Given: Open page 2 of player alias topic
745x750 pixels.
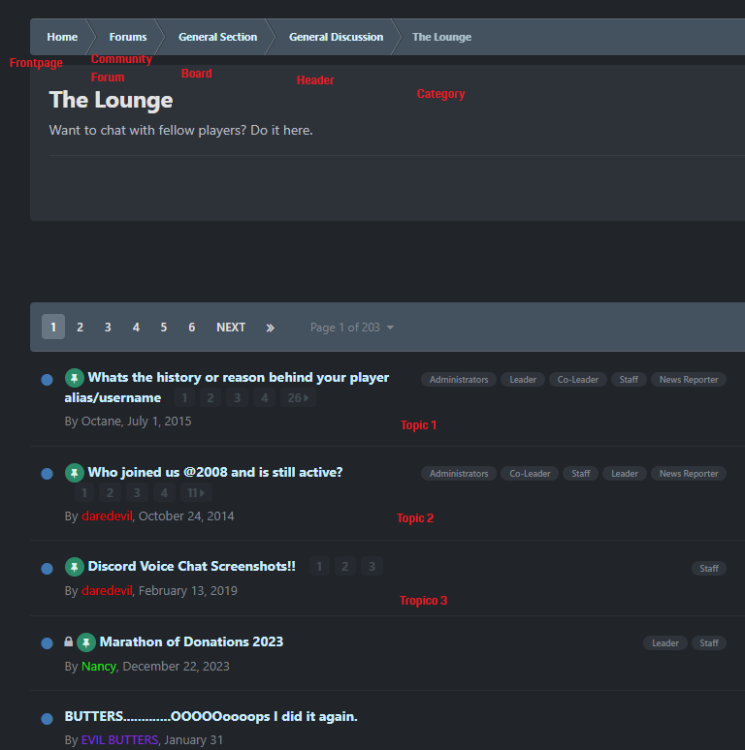Looking at the screenshot, I should pos(210,398).
